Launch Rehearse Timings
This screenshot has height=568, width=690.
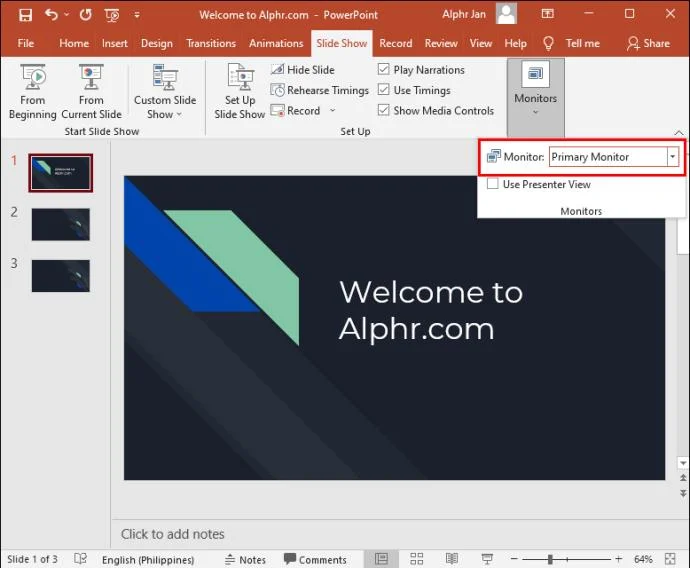click(x=319, y=90)
